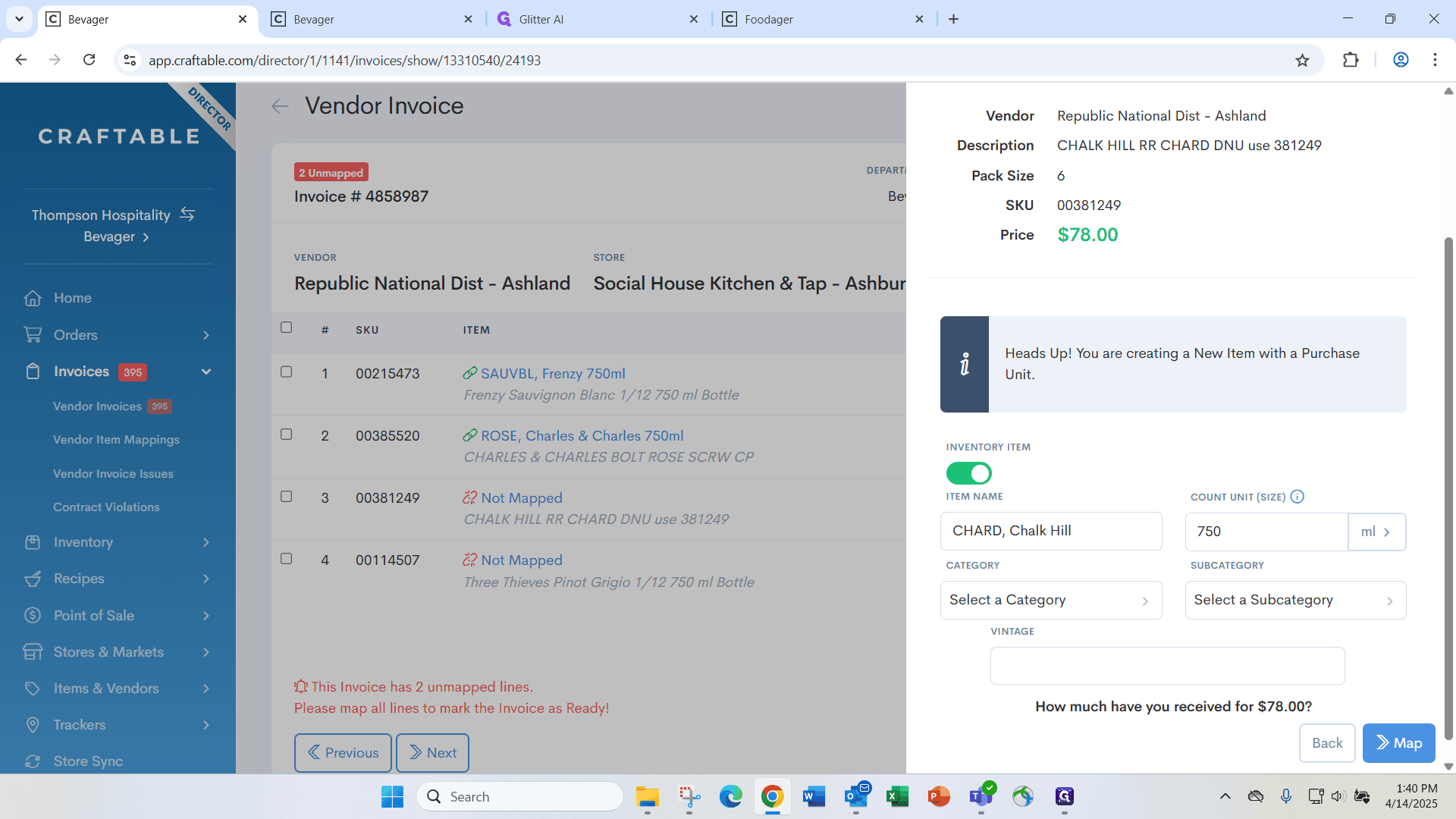1456x819 pixels.
Task: Check the box for line 4 SKU 00114507
Action: click(x=286, y=558)
